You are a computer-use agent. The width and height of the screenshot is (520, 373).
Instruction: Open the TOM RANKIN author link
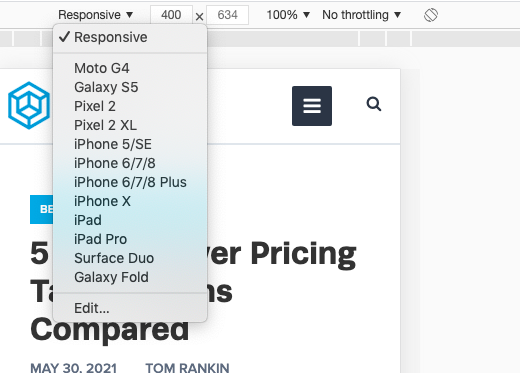187,368
